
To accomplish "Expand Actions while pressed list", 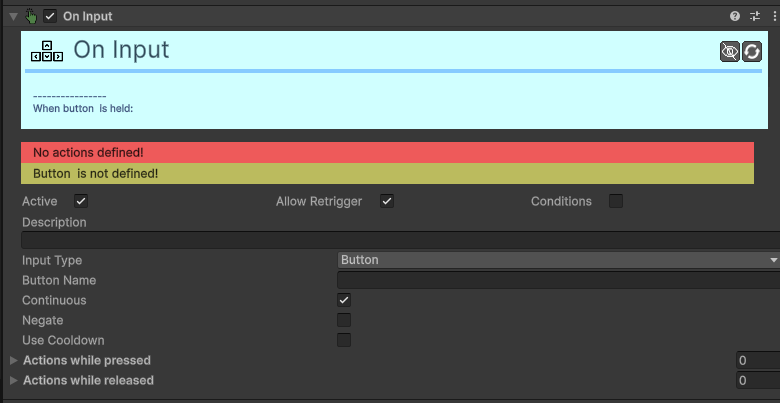I will click(13, 360).
